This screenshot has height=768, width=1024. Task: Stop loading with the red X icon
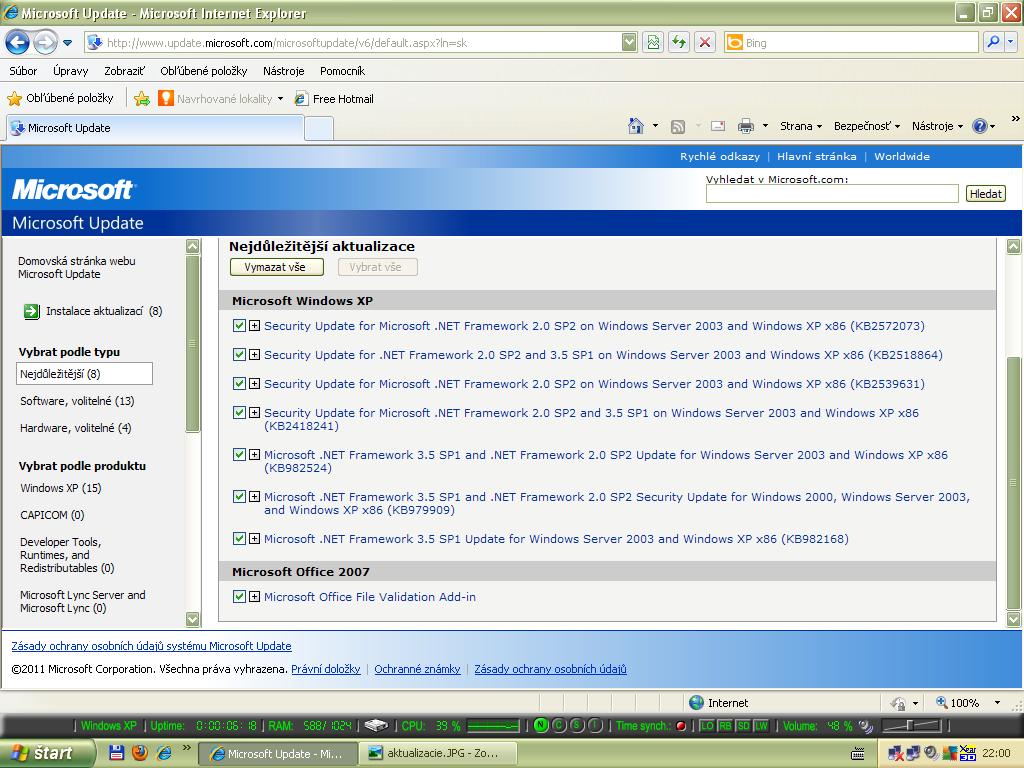[x=705, y=42]
